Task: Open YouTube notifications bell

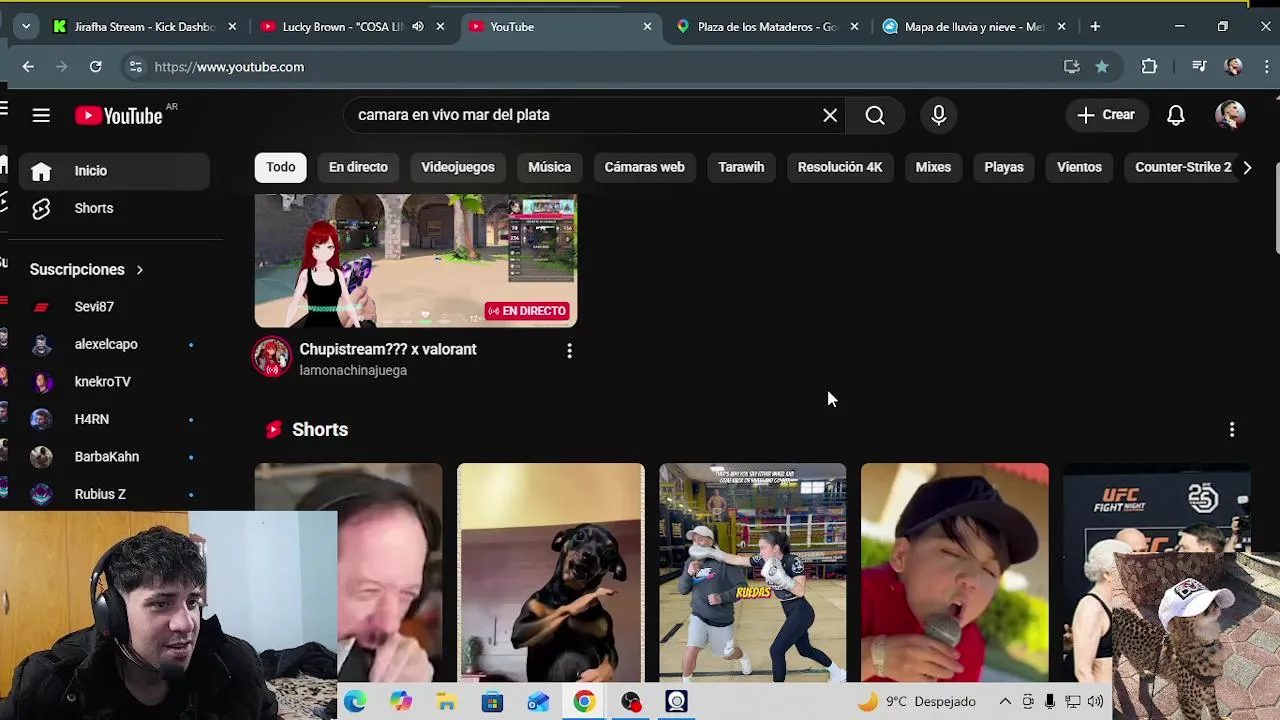Action: 1176,115
